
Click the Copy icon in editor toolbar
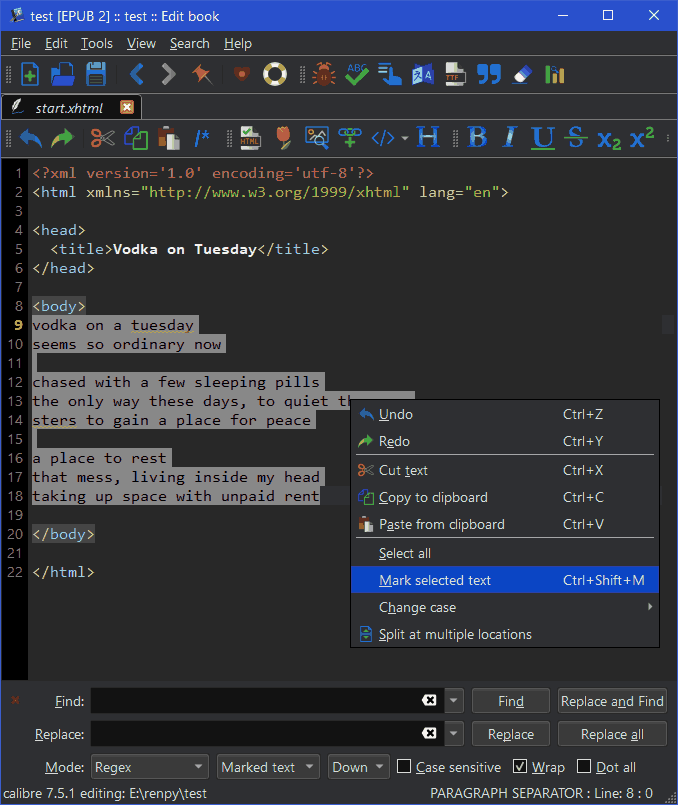coord(136,138)
